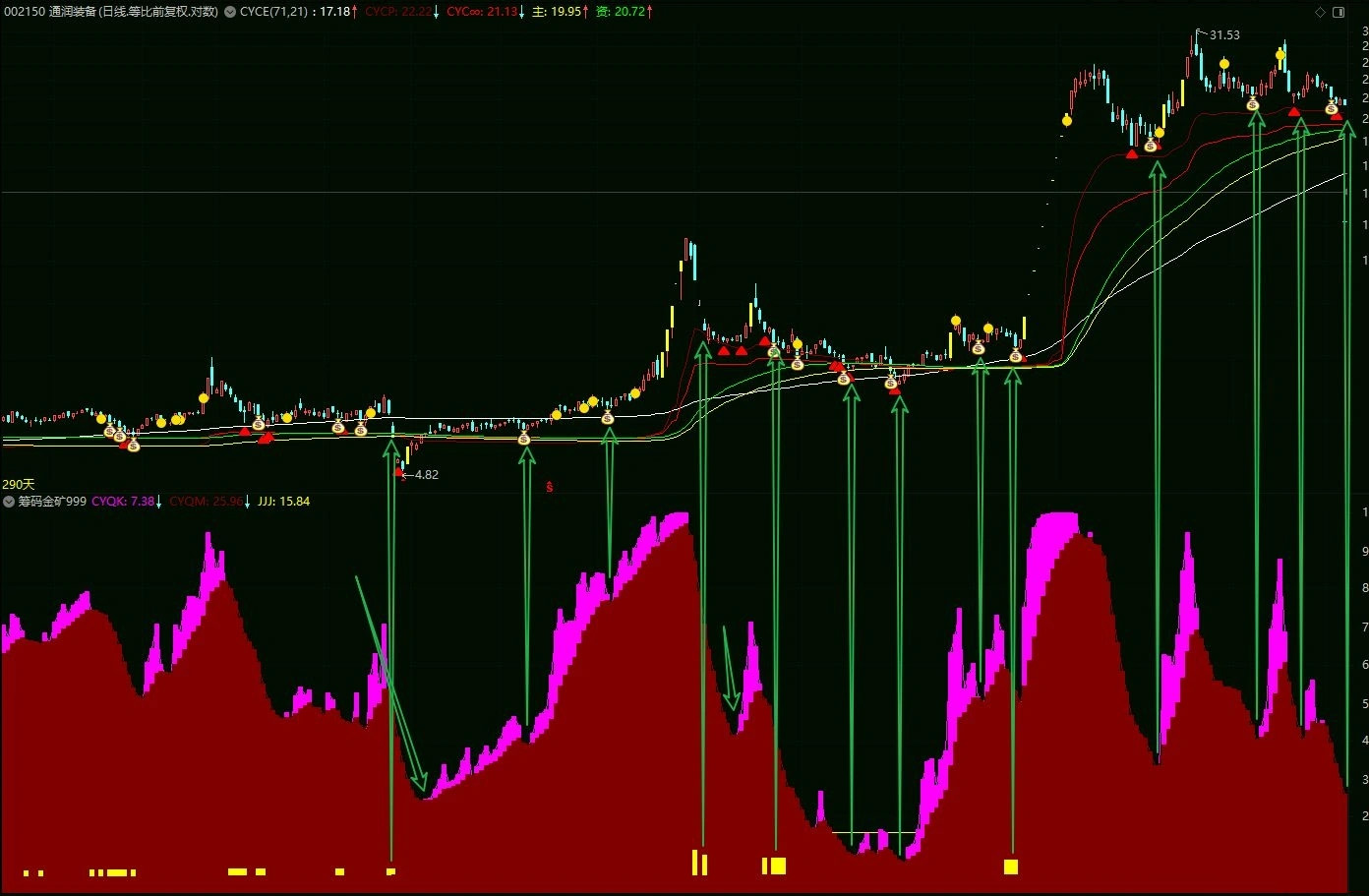1369x896 pixels.
Task: Click the 4.82 low price label
Action: pyautogui.click(x=427, y=475)
